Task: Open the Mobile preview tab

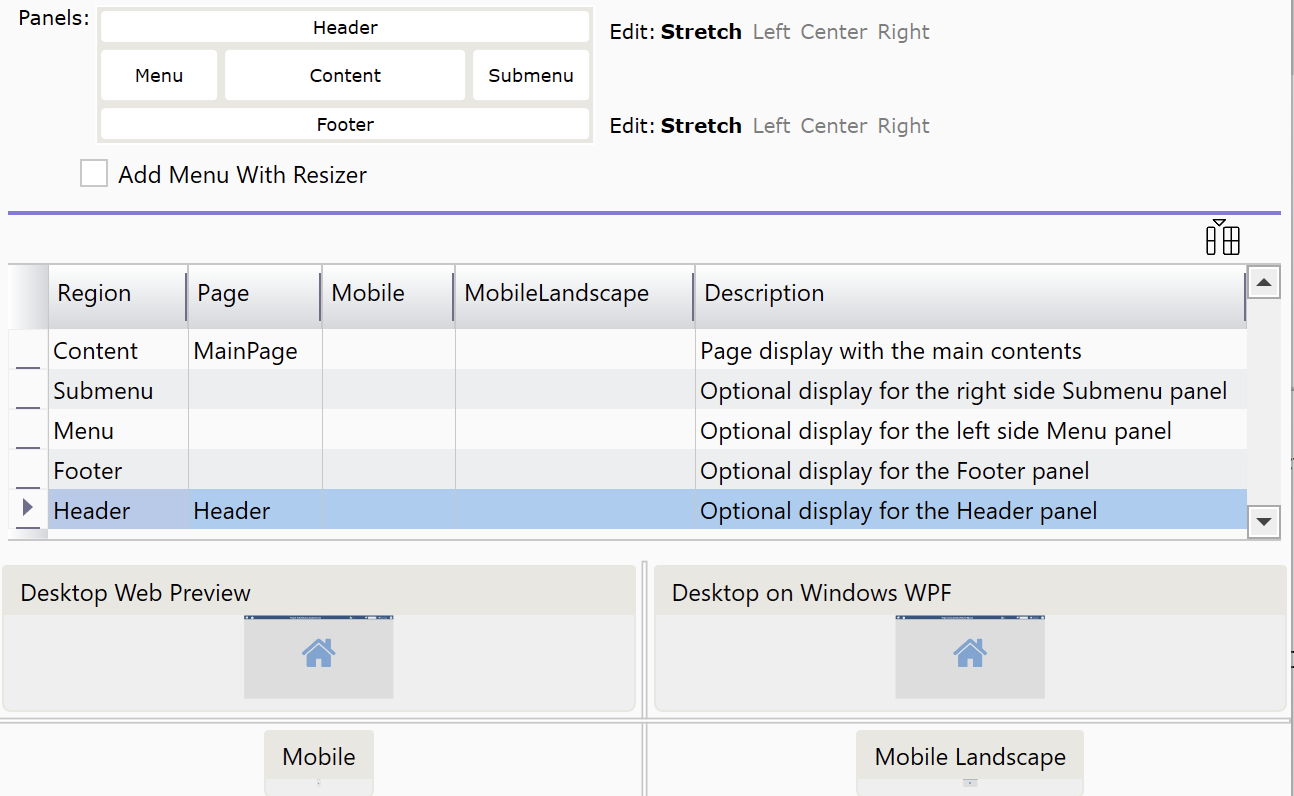Action: (318, 757)
